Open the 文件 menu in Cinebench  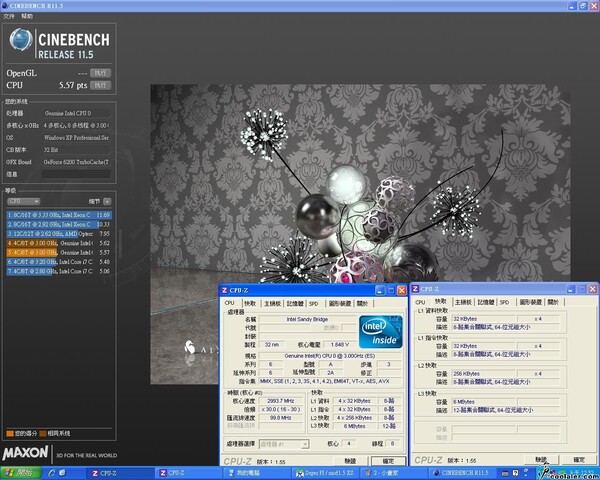[x=9, y=16]
